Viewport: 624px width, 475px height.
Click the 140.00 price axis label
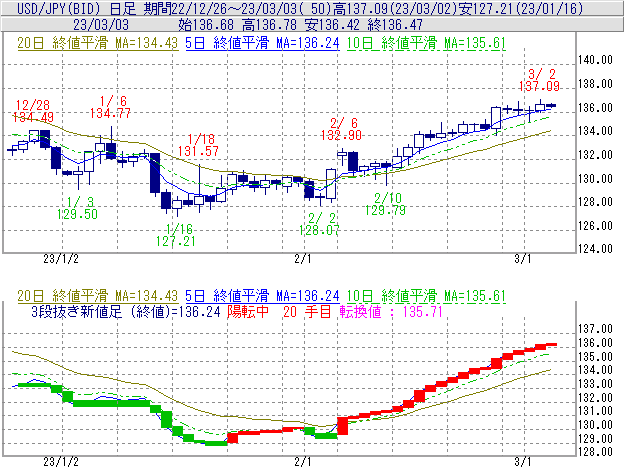point(595,60)
